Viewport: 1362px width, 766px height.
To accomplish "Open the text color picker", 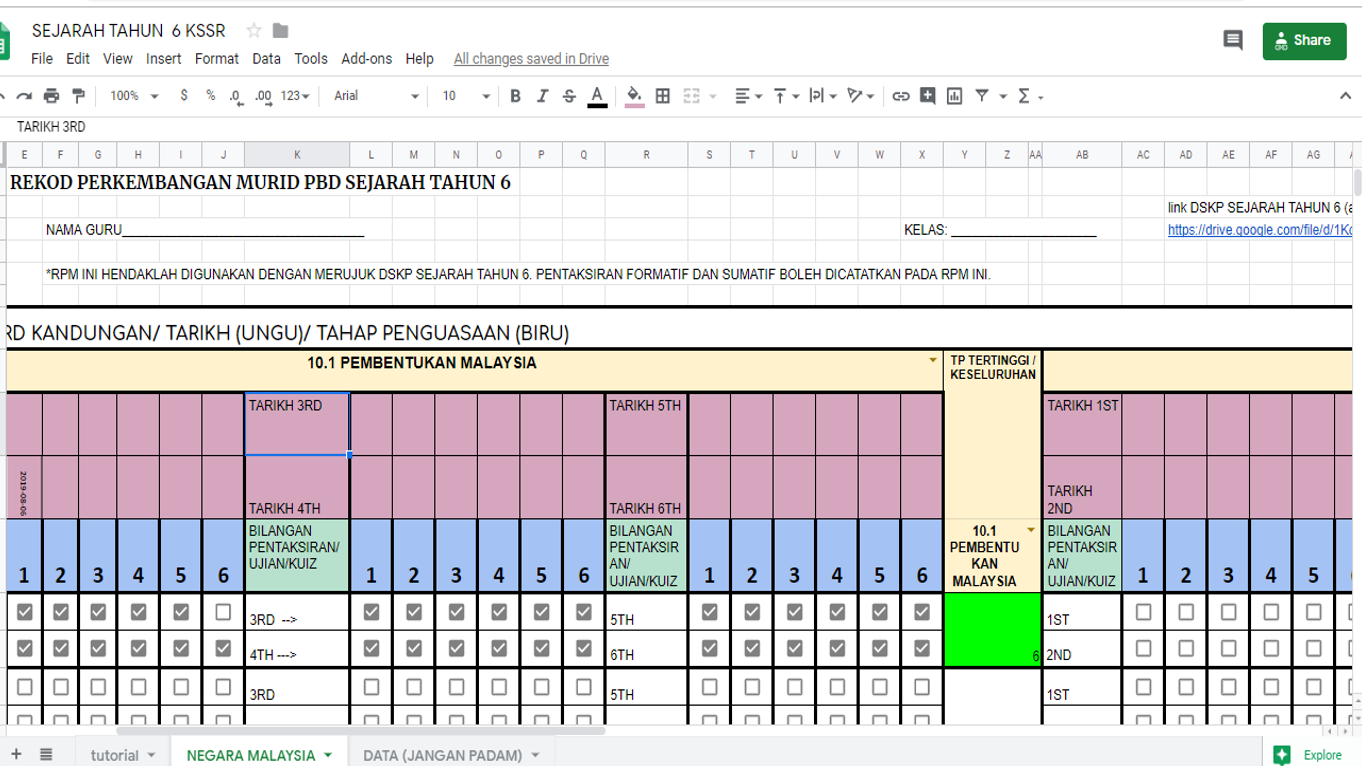I will [x=597, y=96].
